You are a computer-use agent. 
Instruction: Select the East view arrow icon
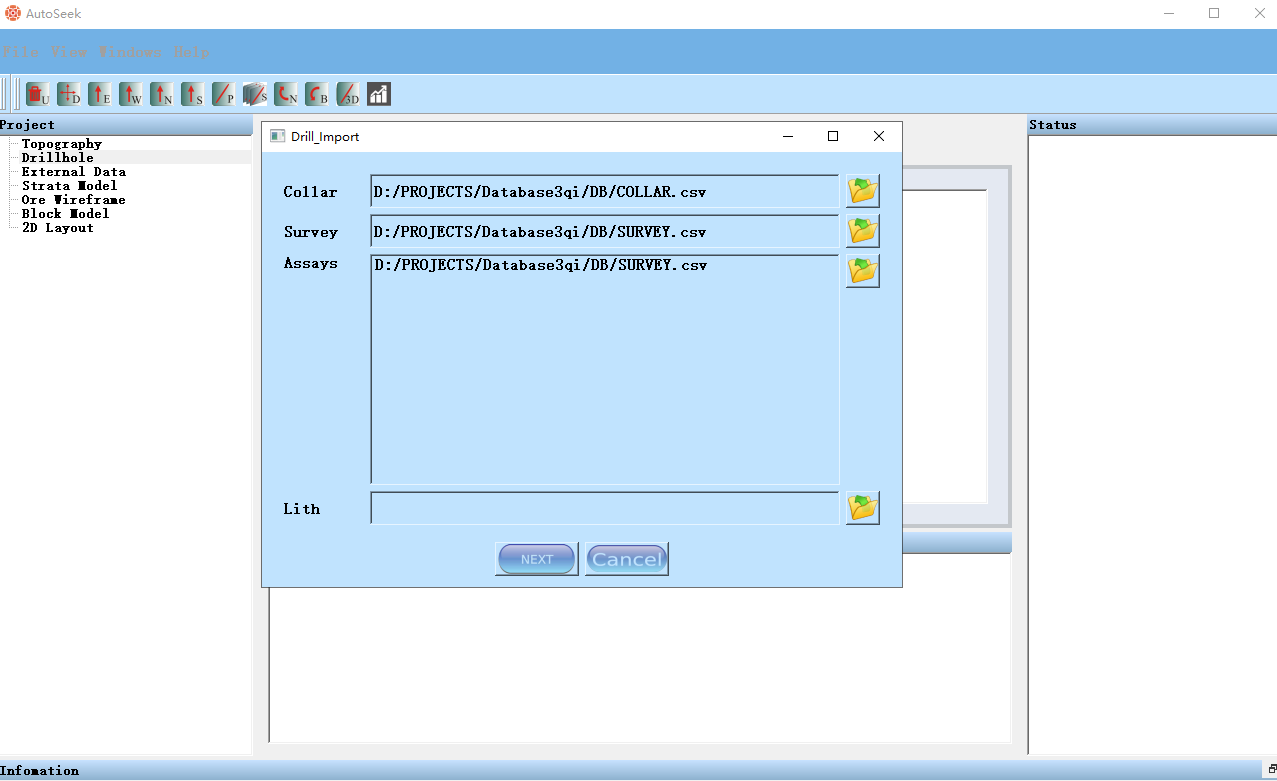click(x=100, y=95)
